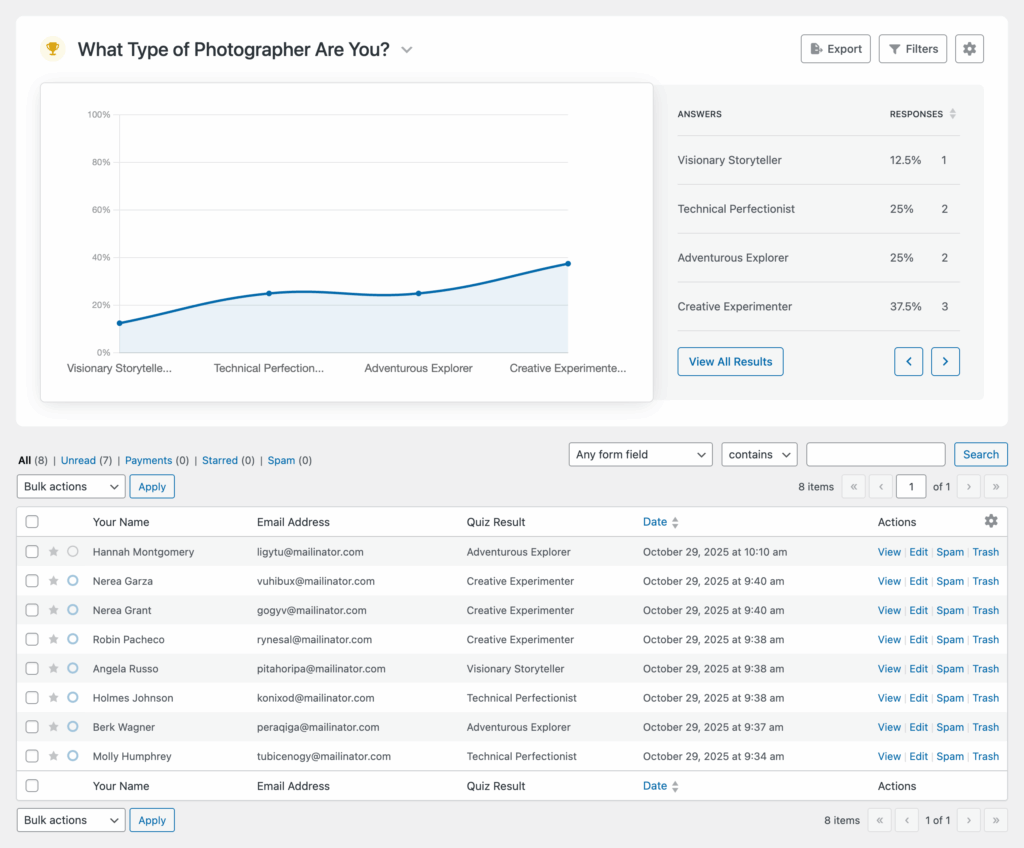Click the trophy icon next to quiz title
1024x848 pixels.
point(52,49)
